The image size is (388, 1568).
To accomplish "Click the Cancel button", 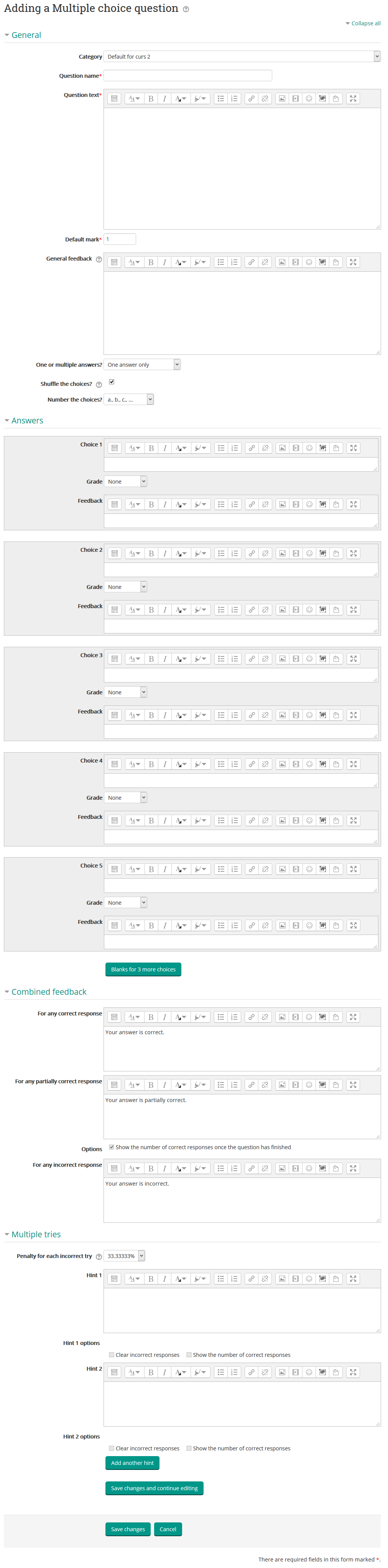I will (x=168, y=1529).
